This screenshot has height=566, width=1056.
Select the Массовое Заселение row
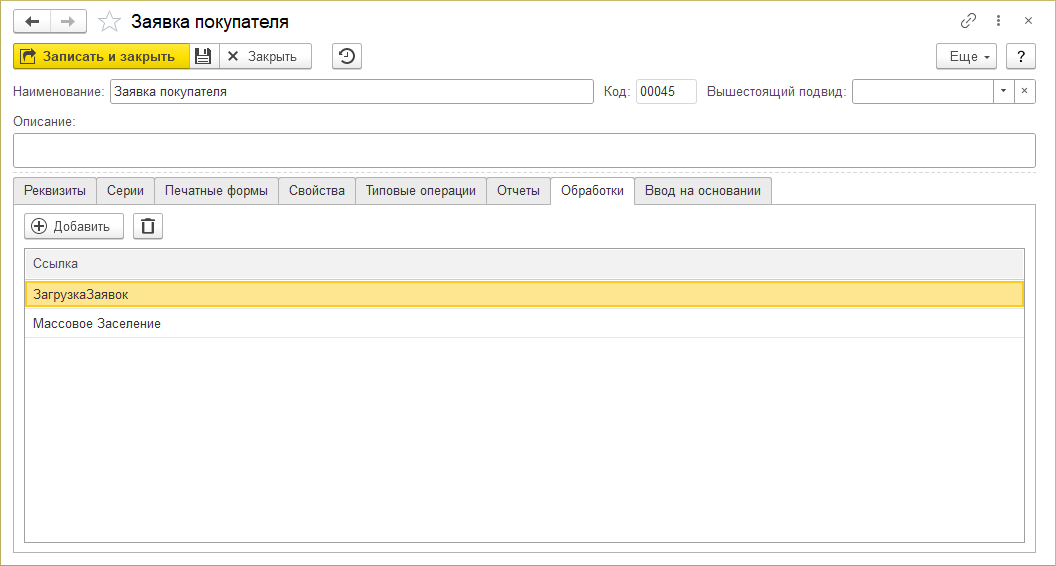point(525,323)
